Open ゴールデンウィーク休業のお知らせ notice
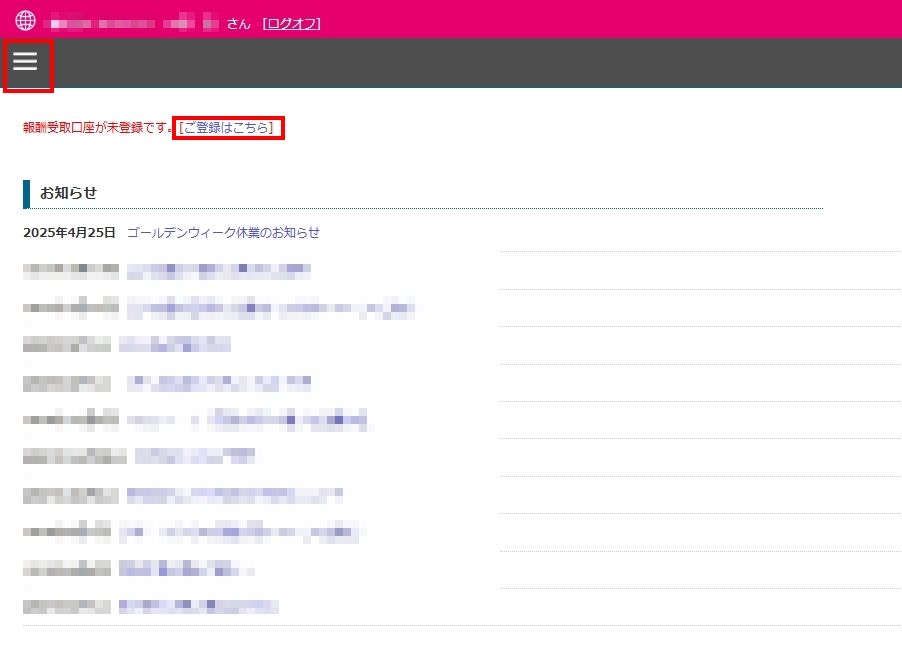This screenshot has height=650, width=902. [x=223, y=232]
